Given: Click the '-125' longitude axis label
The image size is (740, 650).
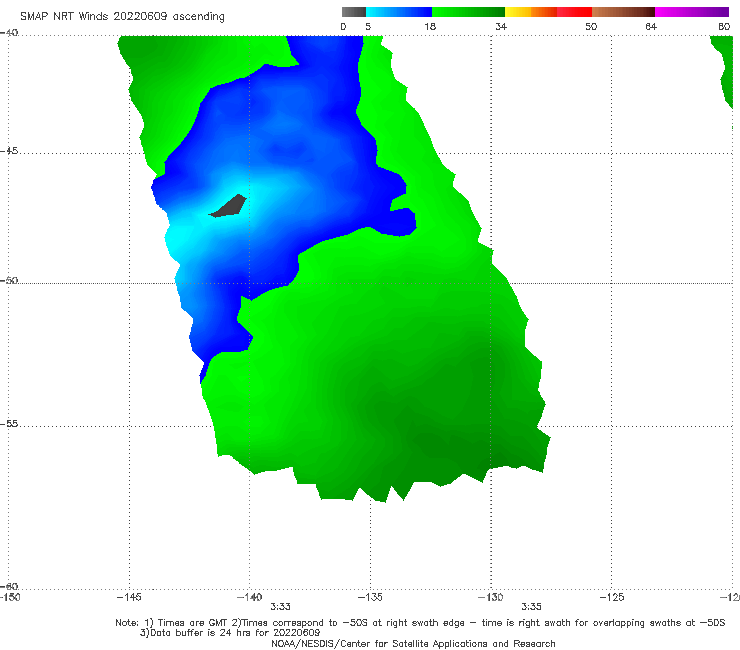Looking at the screenshot, I should pyautogui.click(x=612, y=597).
